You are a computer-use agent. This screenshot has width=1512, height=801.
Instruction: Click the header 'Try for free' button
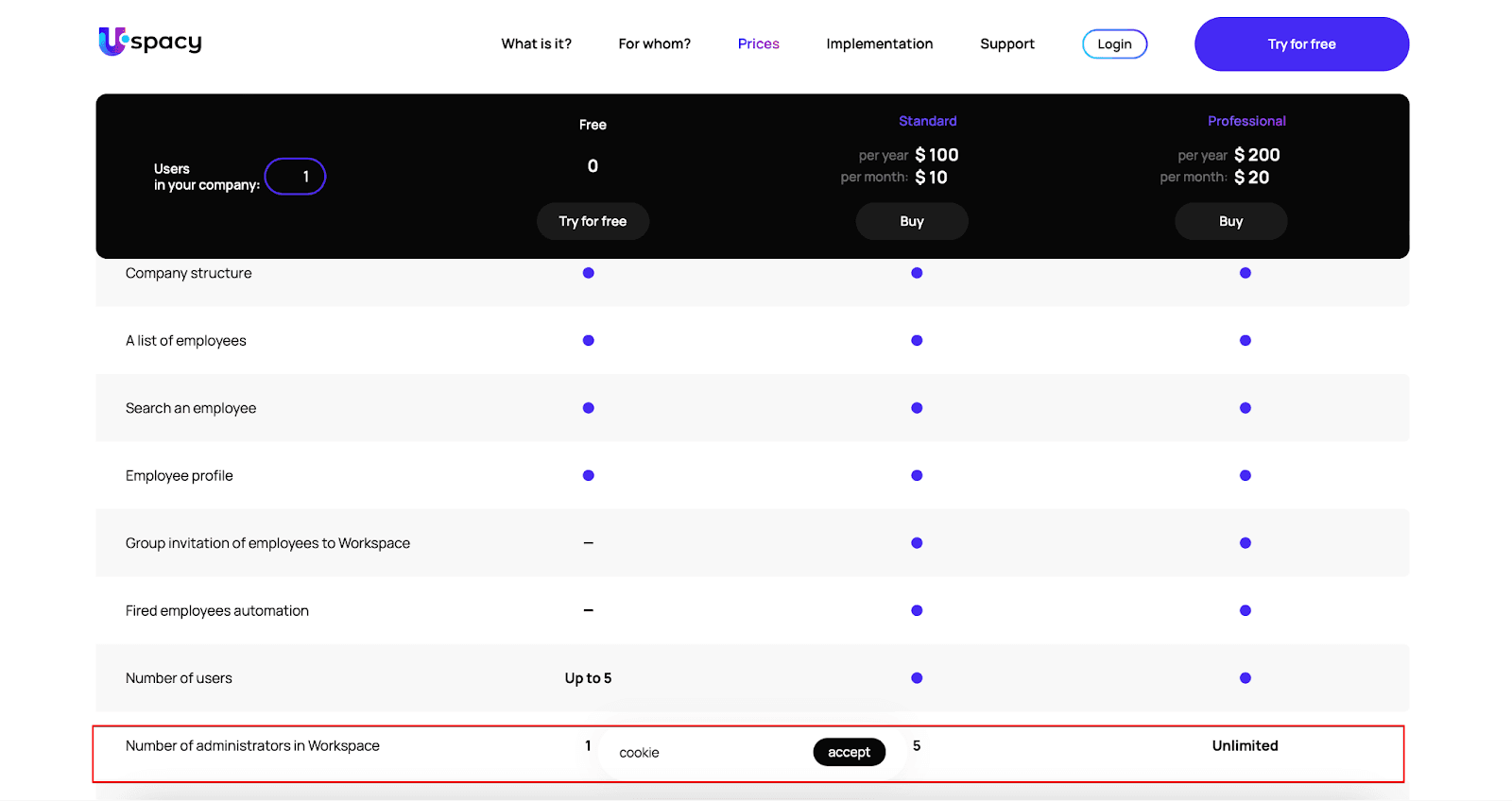pyautogui.click(x=1301, y=44)
